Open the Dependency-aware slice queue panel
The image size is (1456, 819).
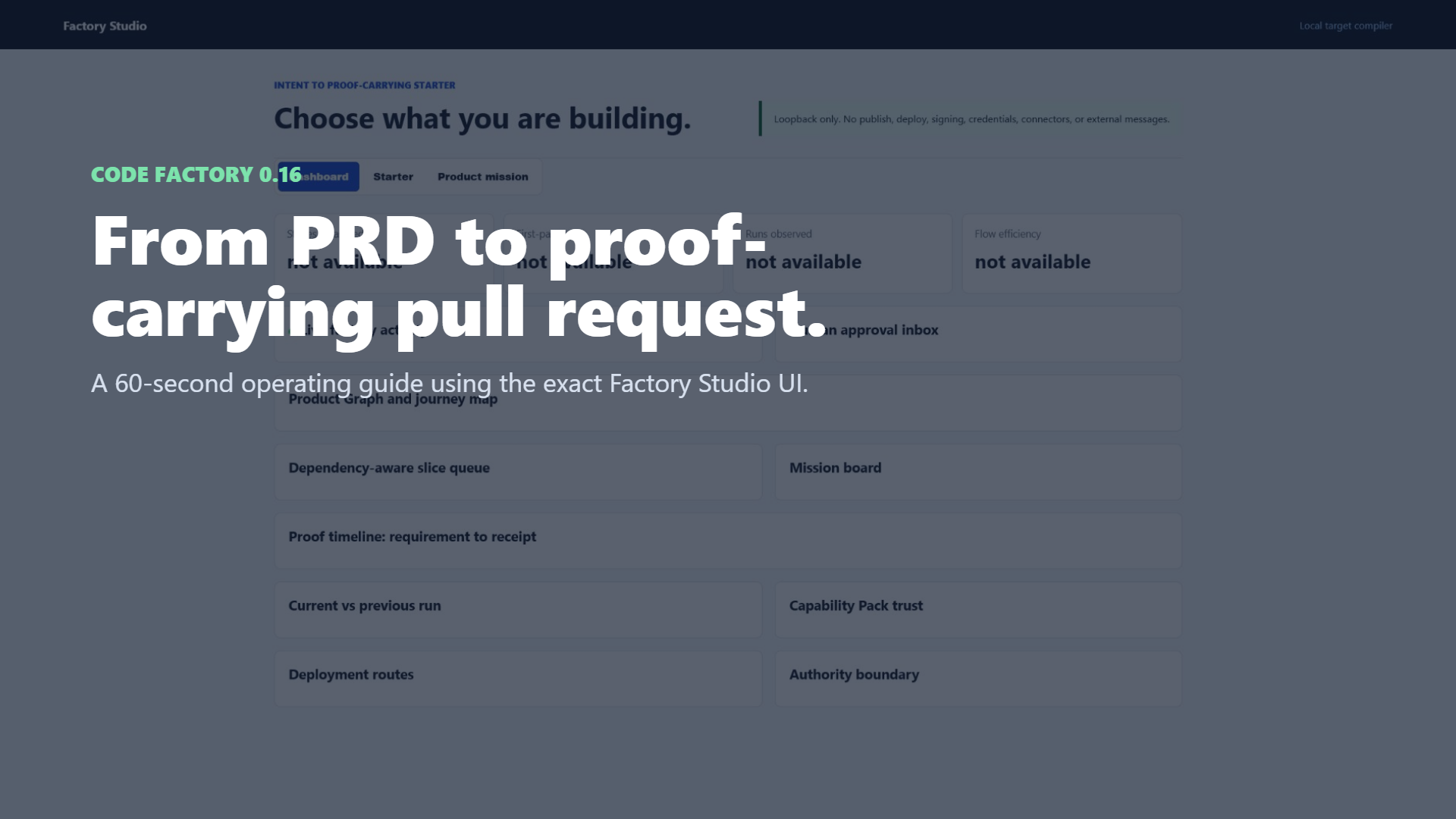518,472
